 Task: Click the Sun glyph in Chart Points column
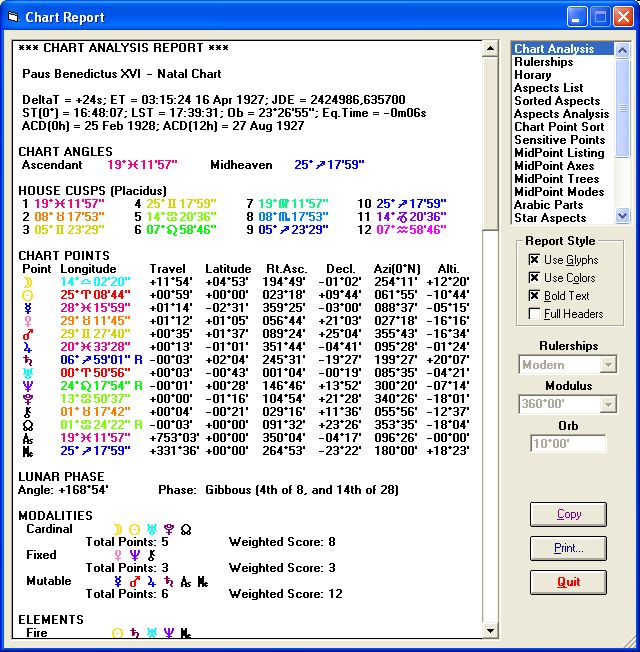[28, 295]
